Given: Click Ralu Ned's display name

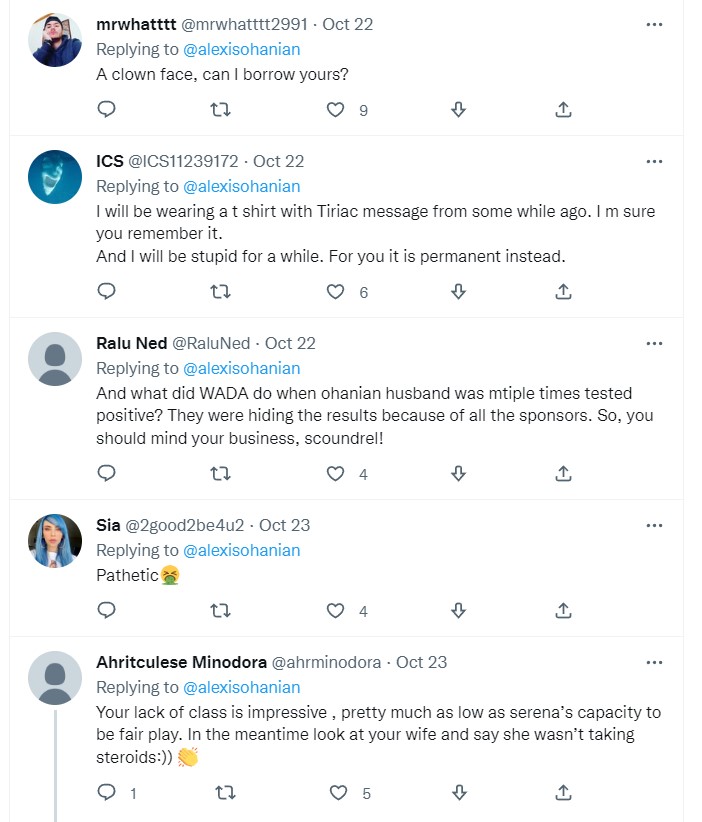Looking at the screenshot, I should 131,343.
